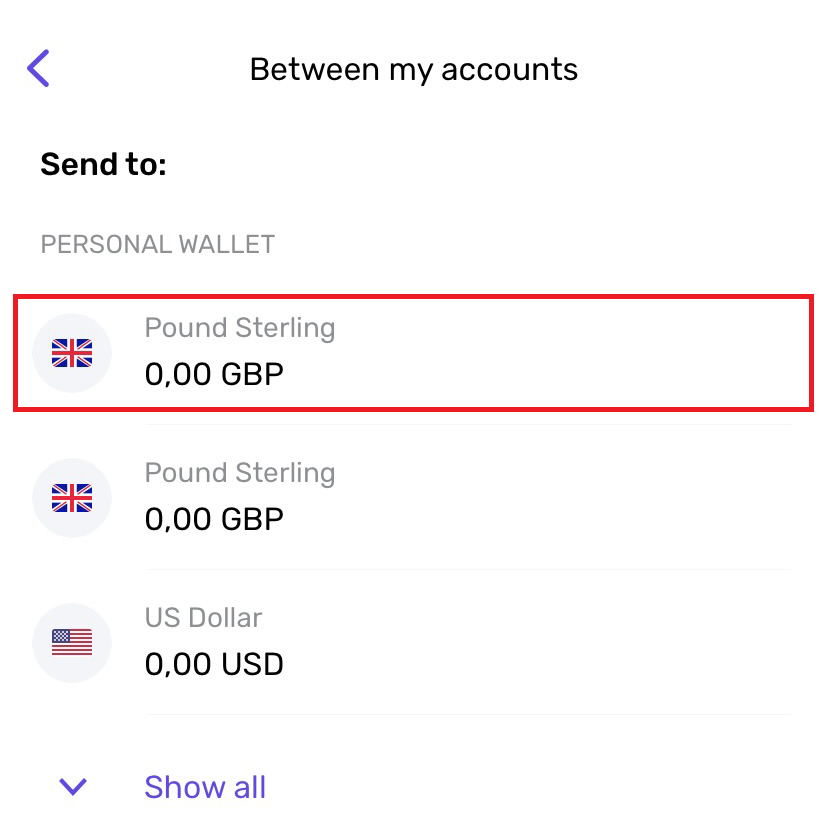828x837 pixels.
Task: Select the red-outlined Pound Sterling account
Action: click(x=413, y=353)
